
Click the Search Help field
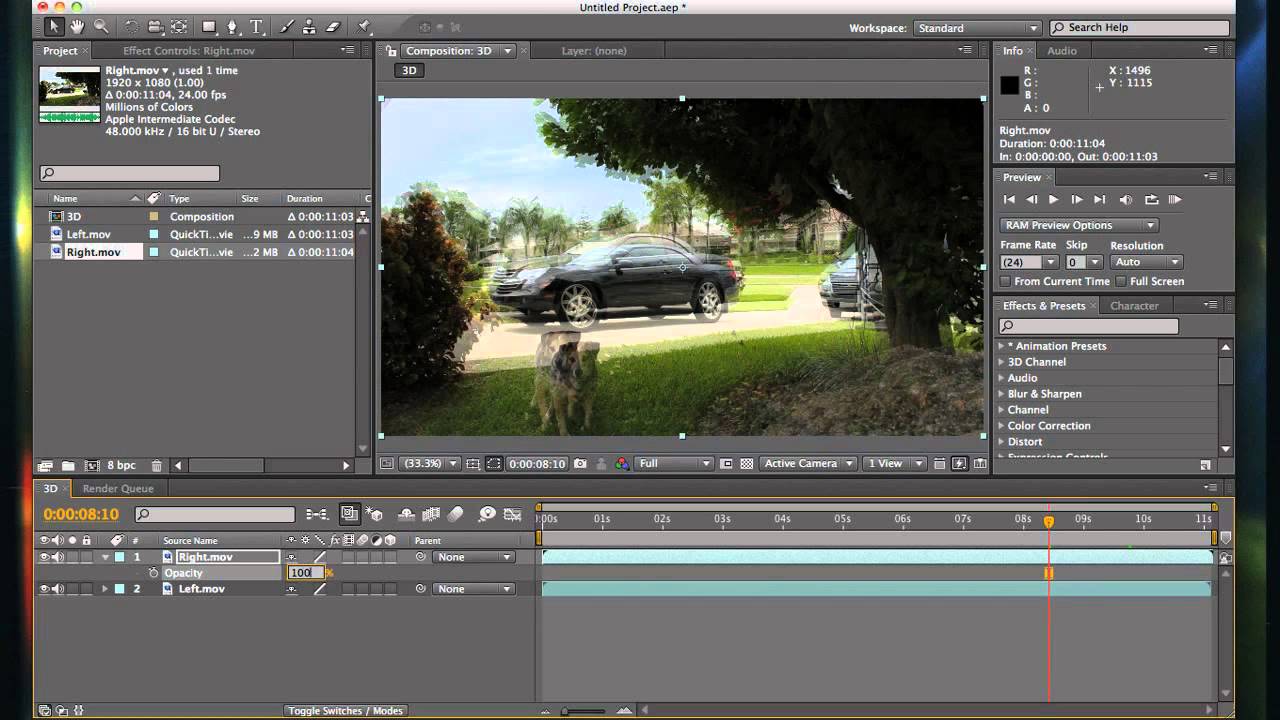[1140, 28]
